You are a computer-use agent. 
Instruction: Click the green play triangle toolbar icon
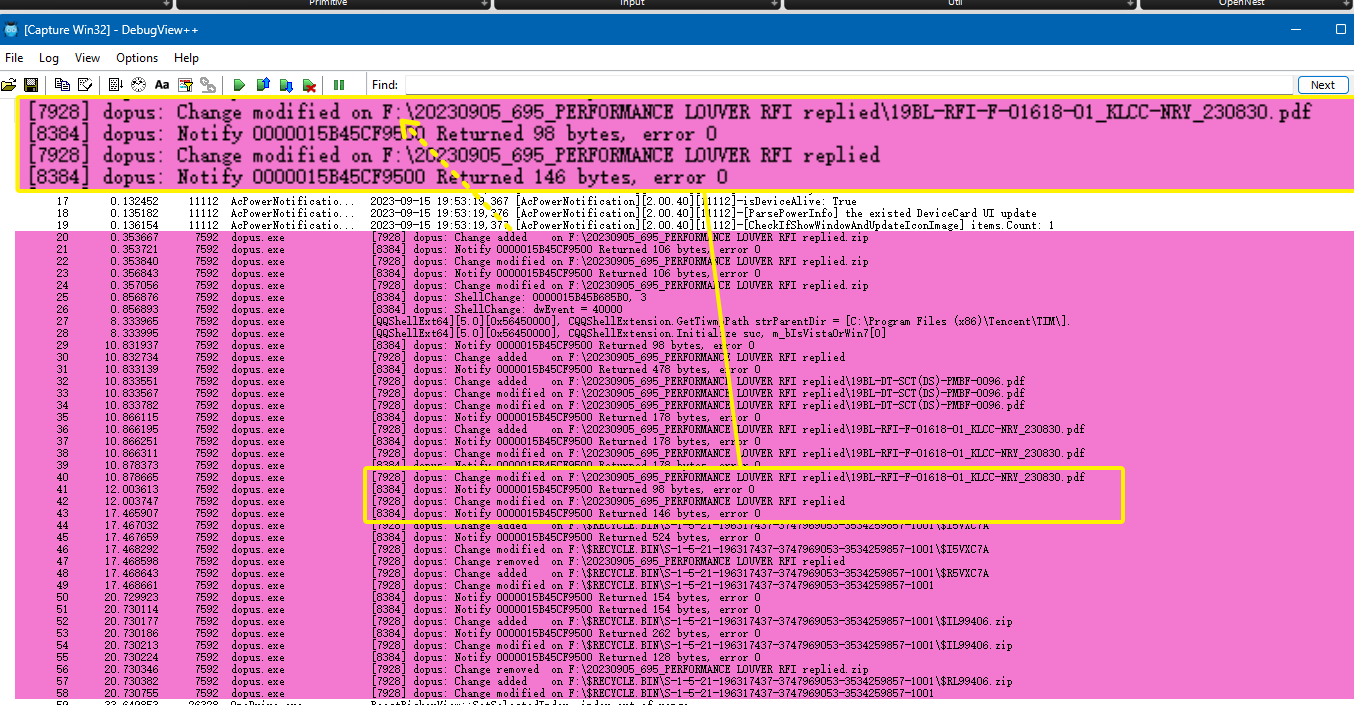pos(240,85)
